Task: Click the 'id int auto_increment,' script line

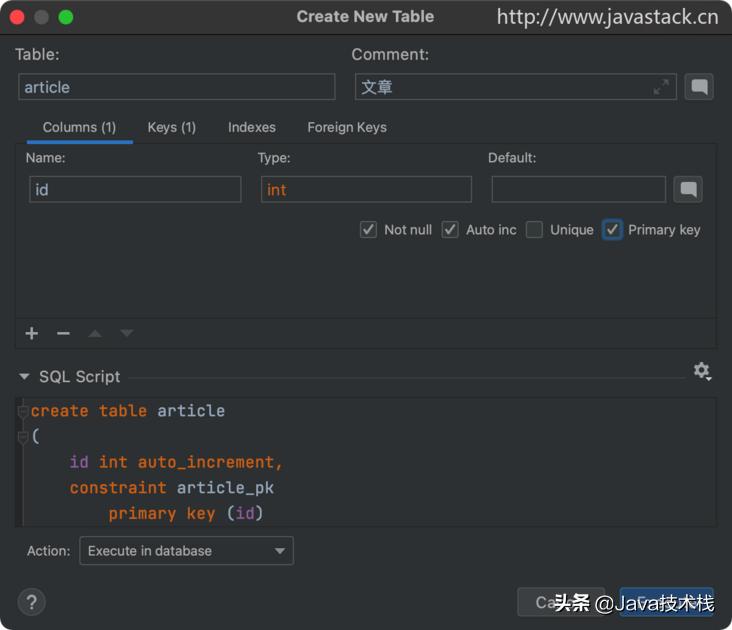Action: 176,462
